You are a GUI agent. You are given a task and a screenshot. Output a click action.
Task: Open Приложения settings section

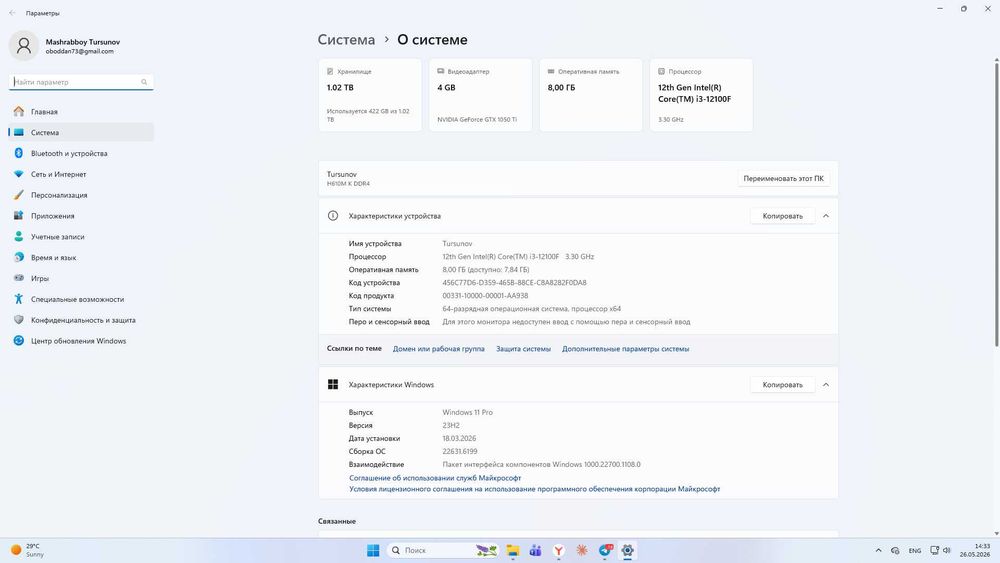[81, 216]
